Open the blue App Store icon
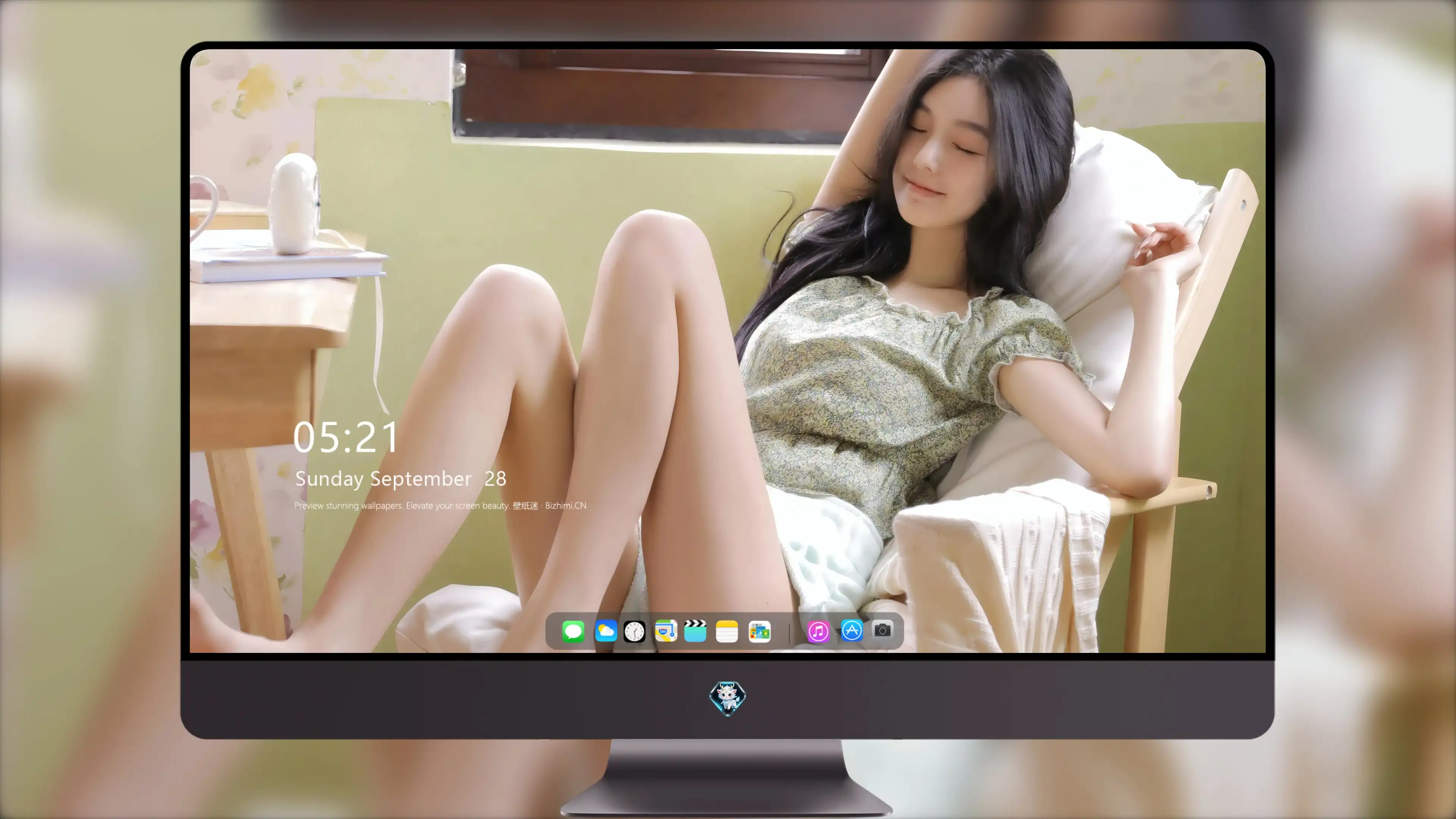Image resolution: width=1456 pixels, height=819 pixels. tap(852, 630)
